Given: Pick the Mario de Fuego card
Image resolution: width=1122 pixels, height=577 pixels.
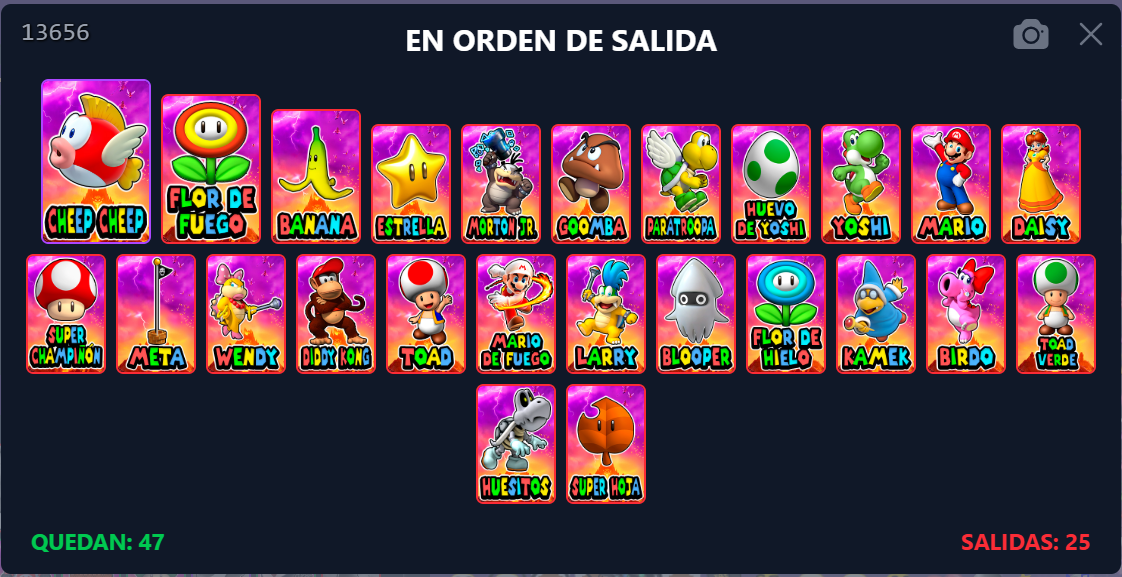Looking at the screenshot, I should click(516, 314).
